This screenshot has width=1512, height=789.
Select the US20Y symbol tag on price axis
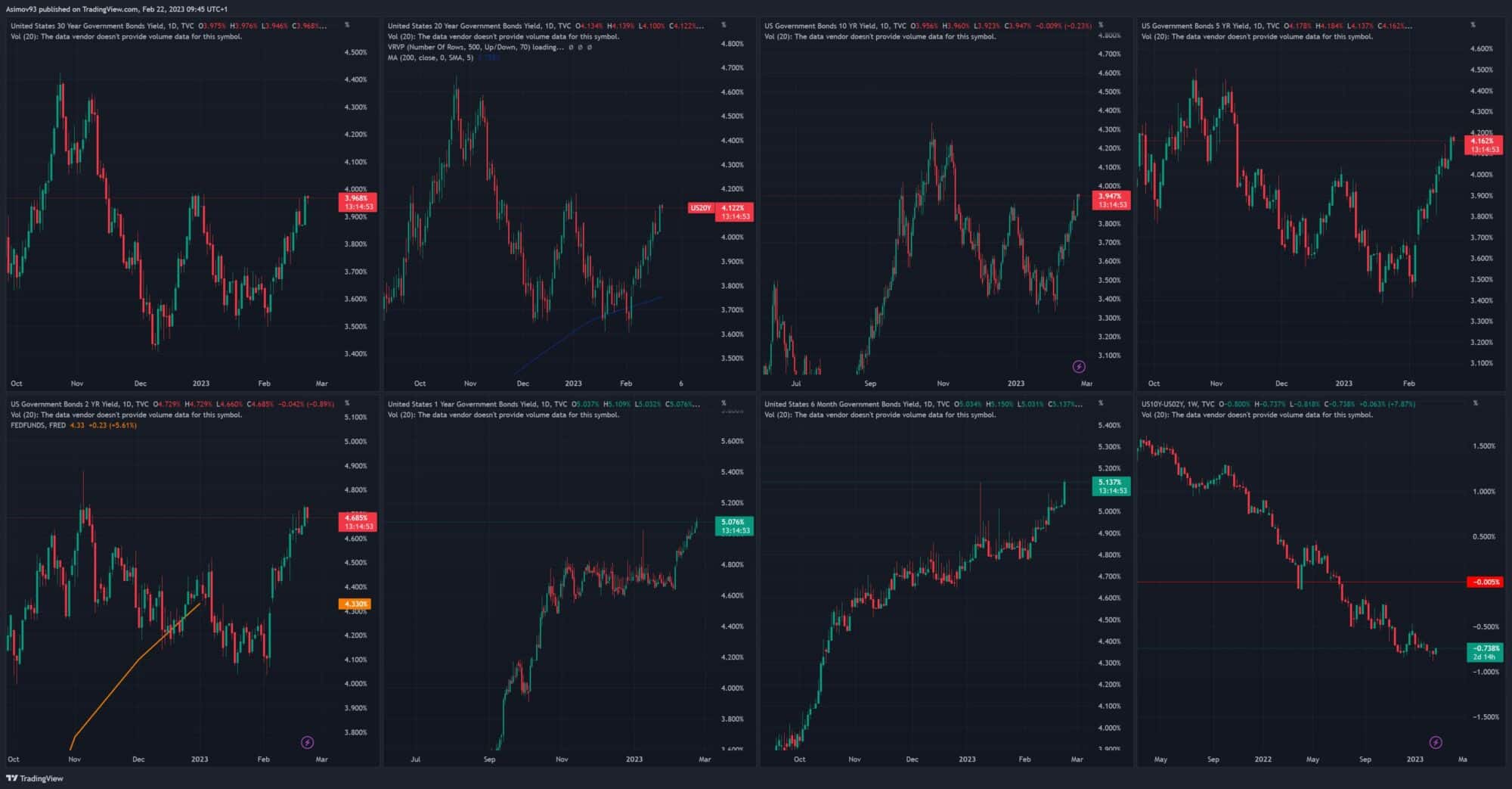click(x=701, y=208)
